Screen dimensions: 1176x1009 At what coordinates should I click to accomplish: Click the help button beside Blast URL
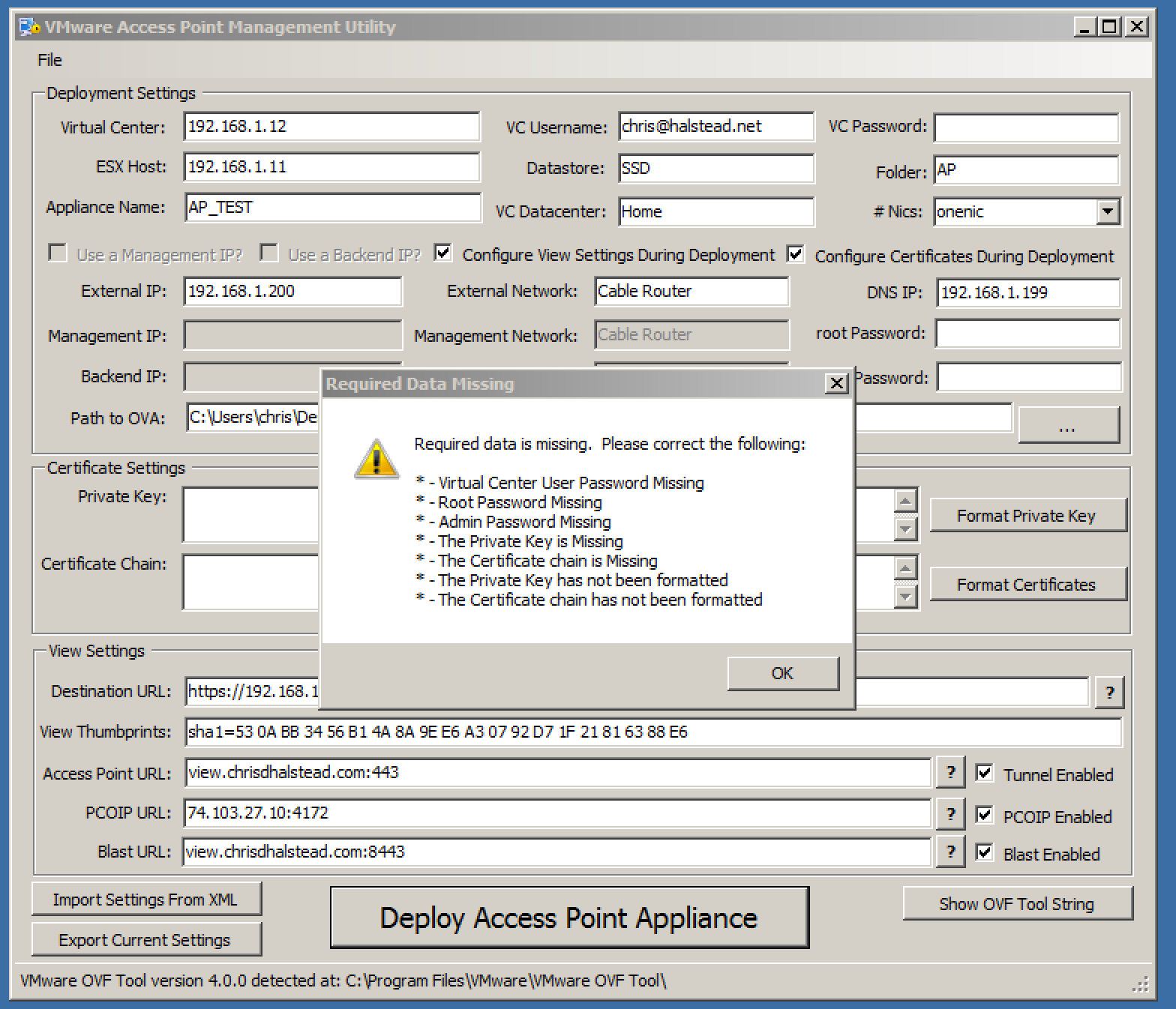click(x=950, y=852)
